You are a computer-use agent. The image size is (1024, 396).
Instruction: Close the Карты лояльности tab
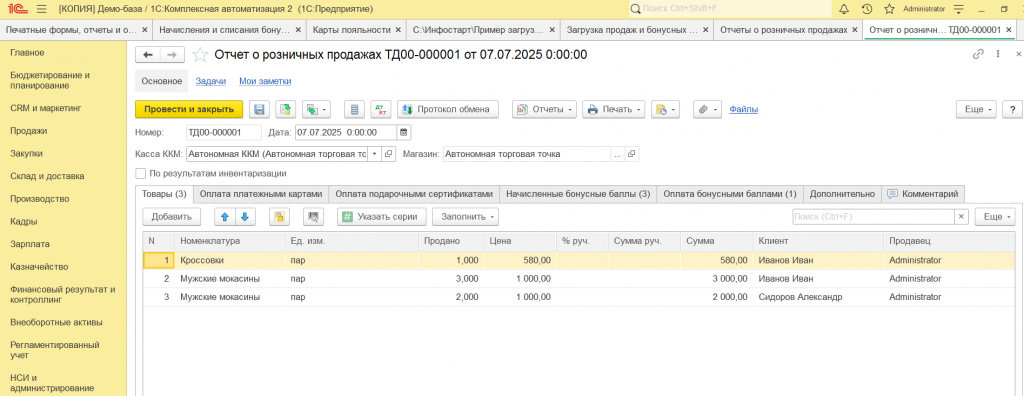point(398,30)
